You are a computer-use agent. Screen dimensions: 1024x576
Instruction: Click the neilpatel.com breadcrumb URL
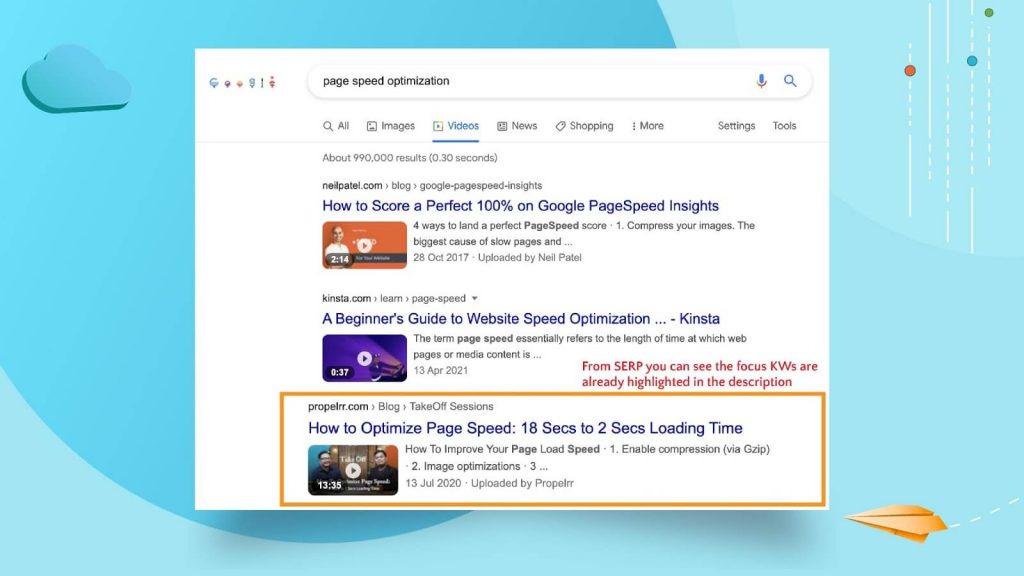432,185
